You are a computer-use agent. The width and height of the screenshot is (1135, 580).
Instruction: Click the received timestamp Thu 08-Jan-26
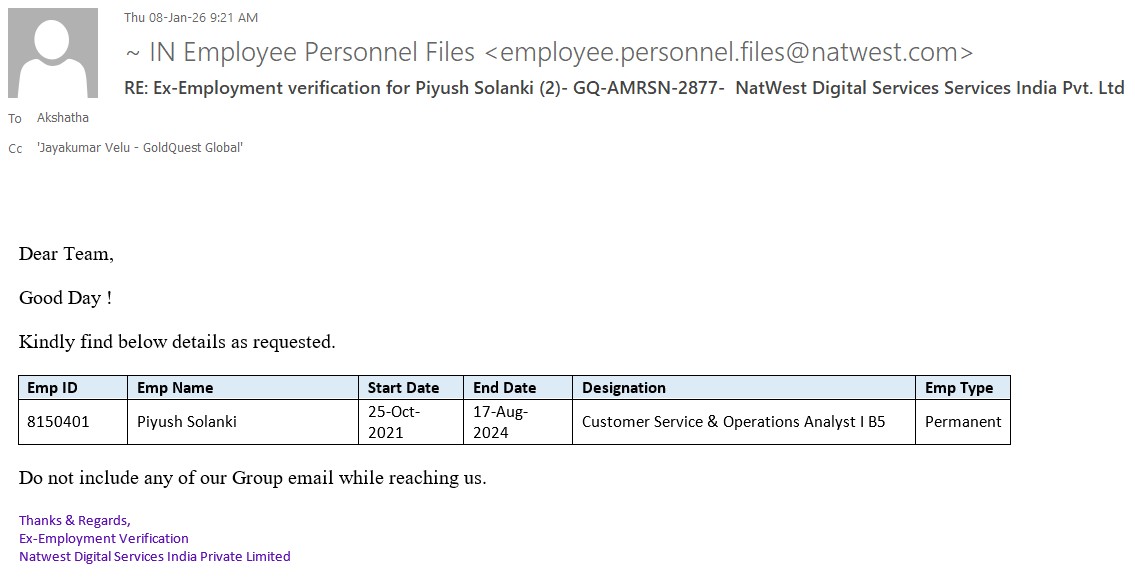click(x=190, y=17)
